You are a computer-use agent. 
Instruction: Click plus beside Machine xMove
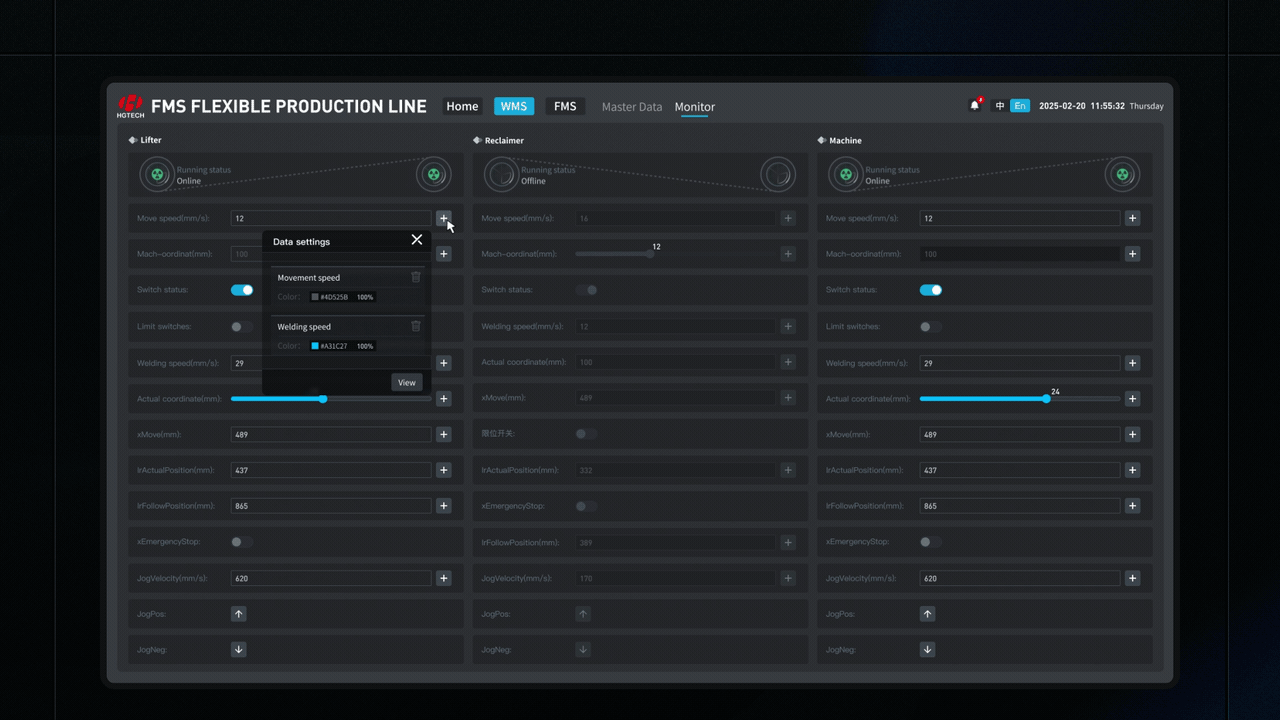[1133, 434]
